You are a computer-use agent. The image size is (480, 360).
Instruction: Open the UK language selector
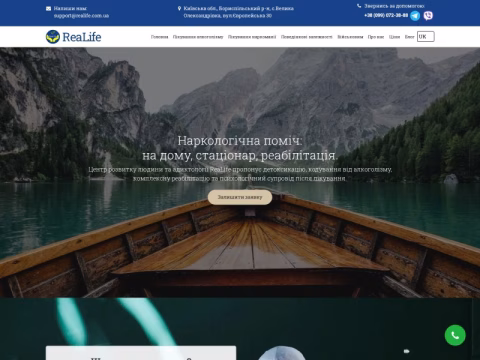tap(426, 36)
